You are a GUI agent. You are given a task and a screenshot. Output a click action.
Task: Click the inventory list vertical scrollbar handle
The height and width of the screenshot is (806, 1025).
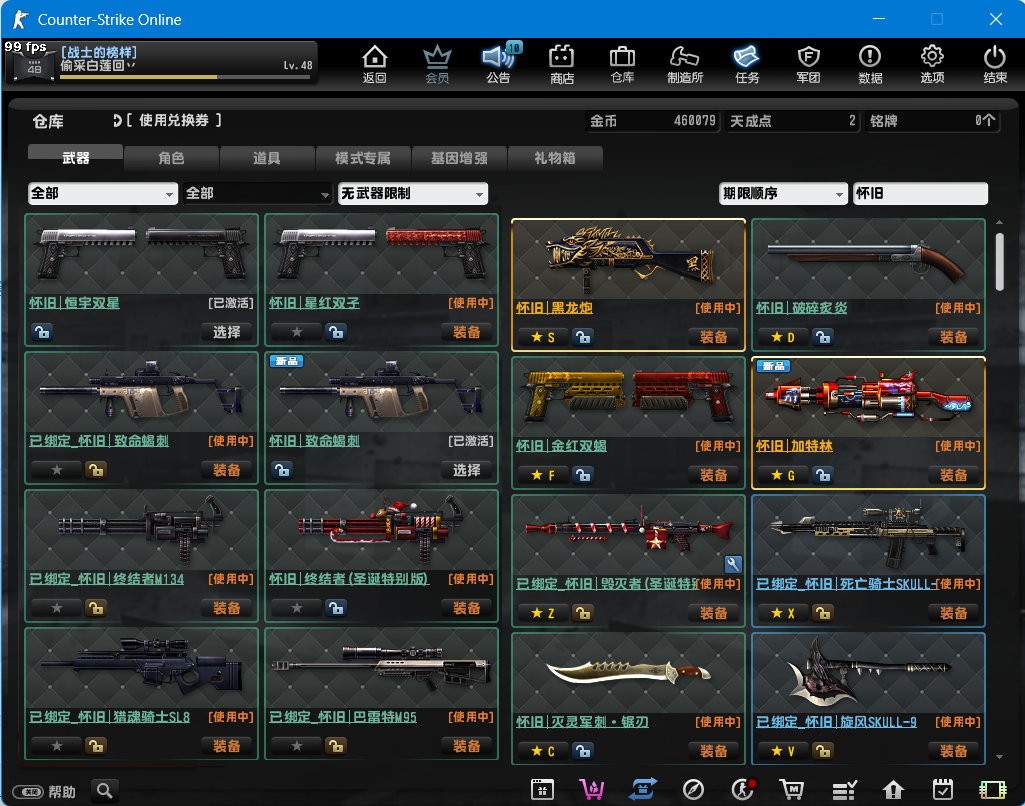[1000, 262]
